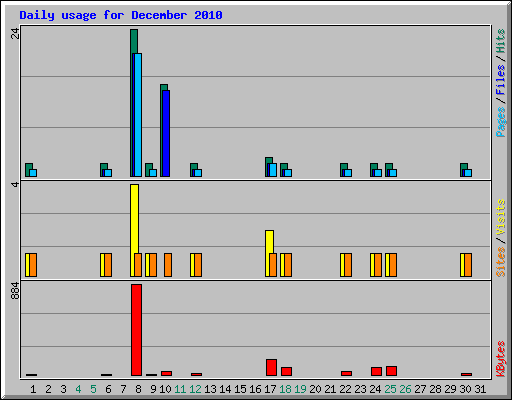Screen dimensions: 512x400
Task: Click the cyan Pages bar for day 17
Action: click(x=273, y=170)
